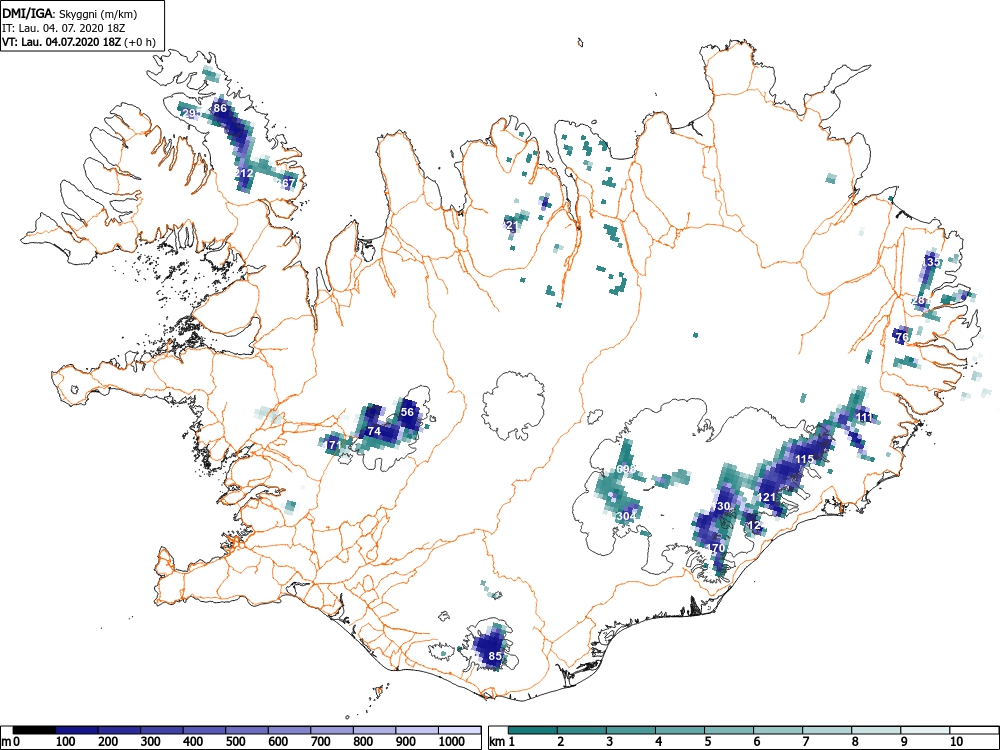
Task: Click the 300 label on the meter legend
Action: [151, 742]
